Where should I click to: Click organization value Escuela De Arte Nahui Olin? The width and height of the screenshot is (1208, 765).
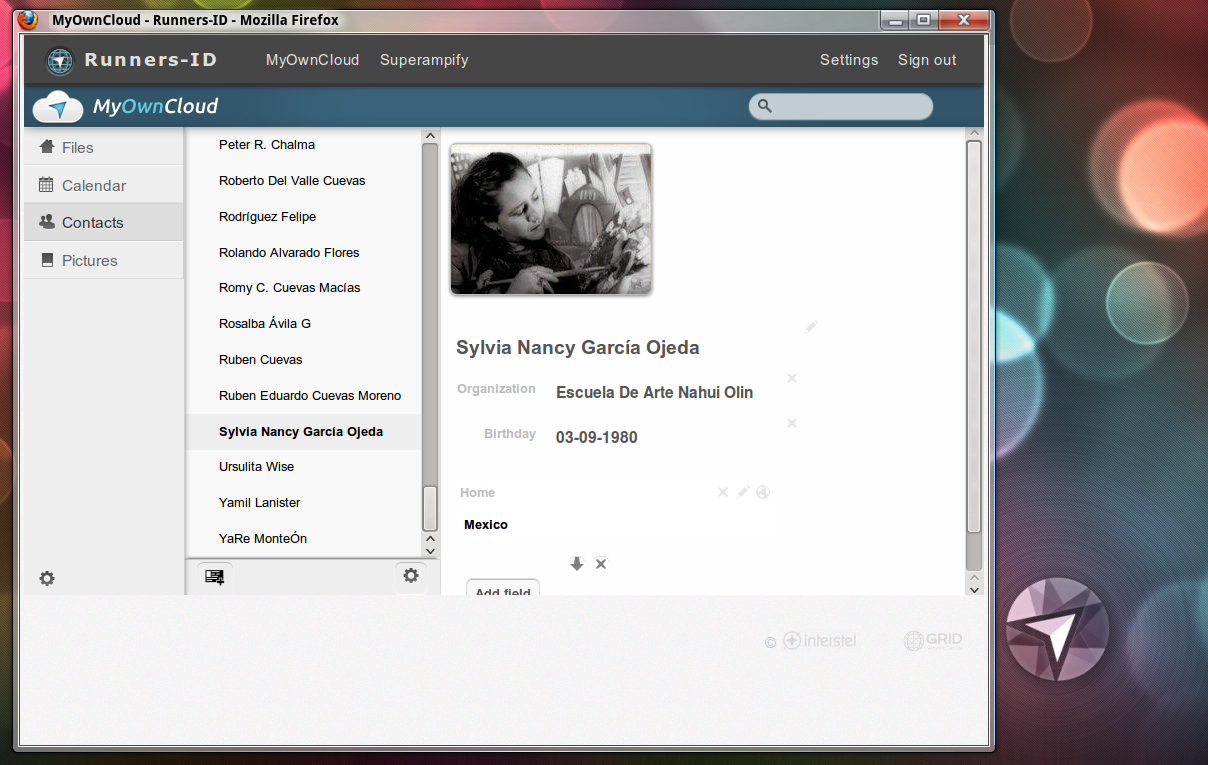click(x=654, y=392)
